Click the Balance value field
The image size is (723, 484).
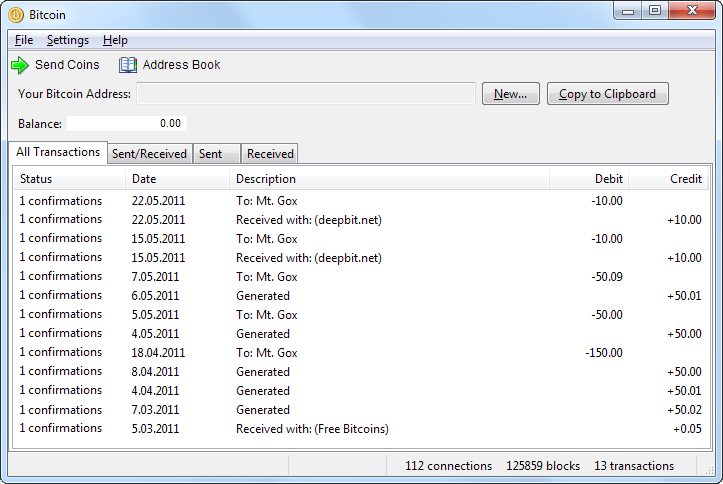[x=127, y=124]
